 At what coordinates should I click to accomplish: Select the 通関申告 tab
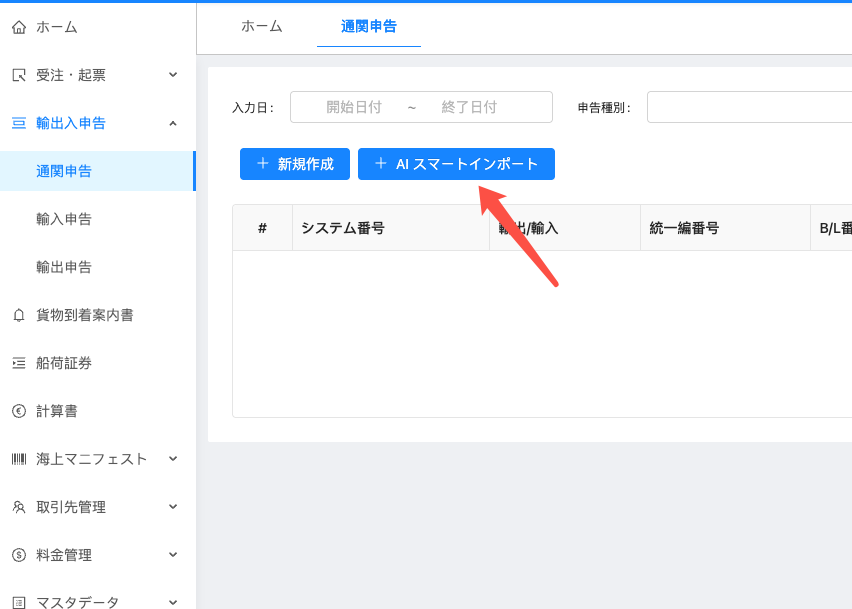[369, 26]
